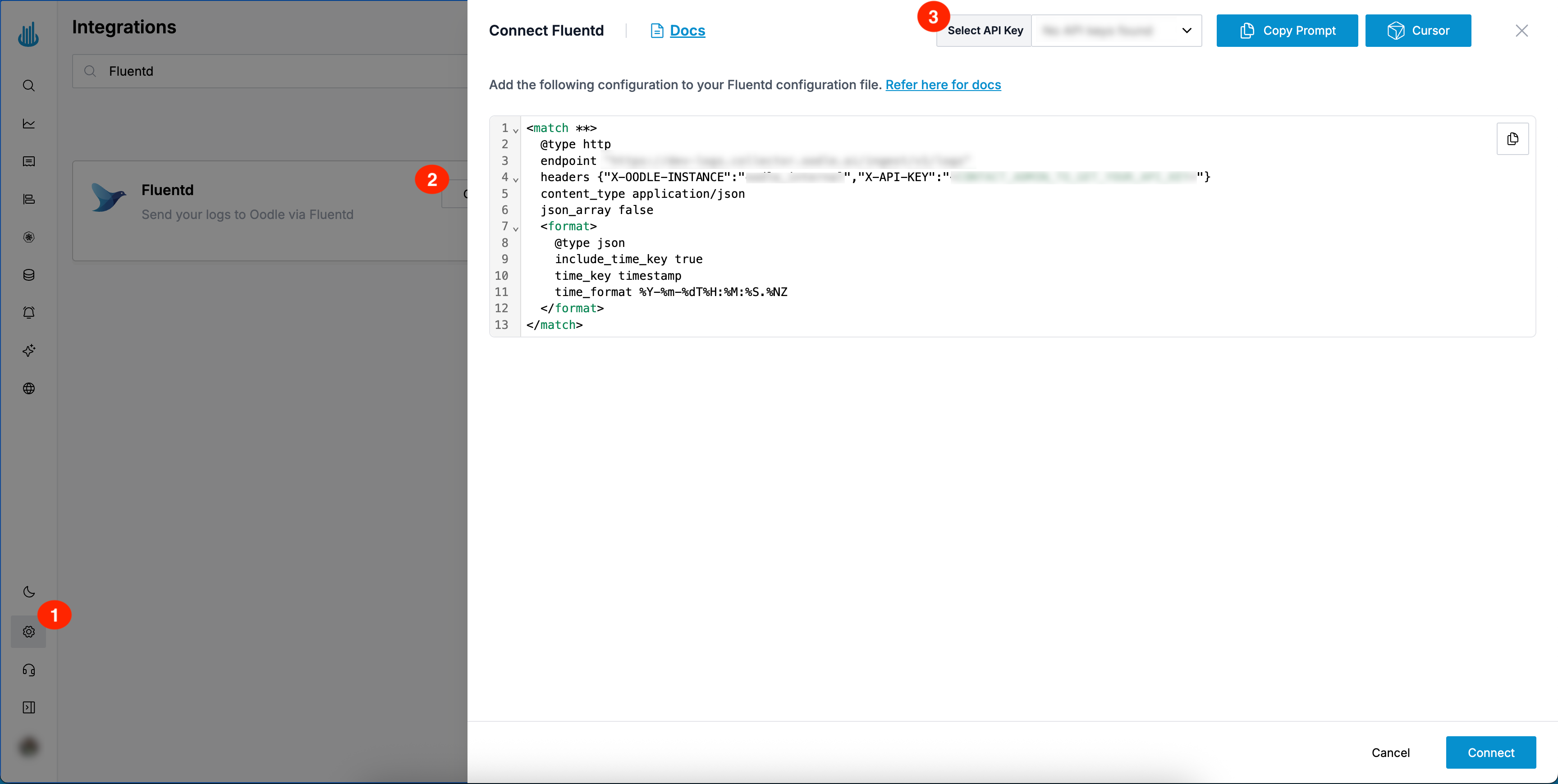
Task: Open the search panel in sidebar
Action: click(28, 85)
